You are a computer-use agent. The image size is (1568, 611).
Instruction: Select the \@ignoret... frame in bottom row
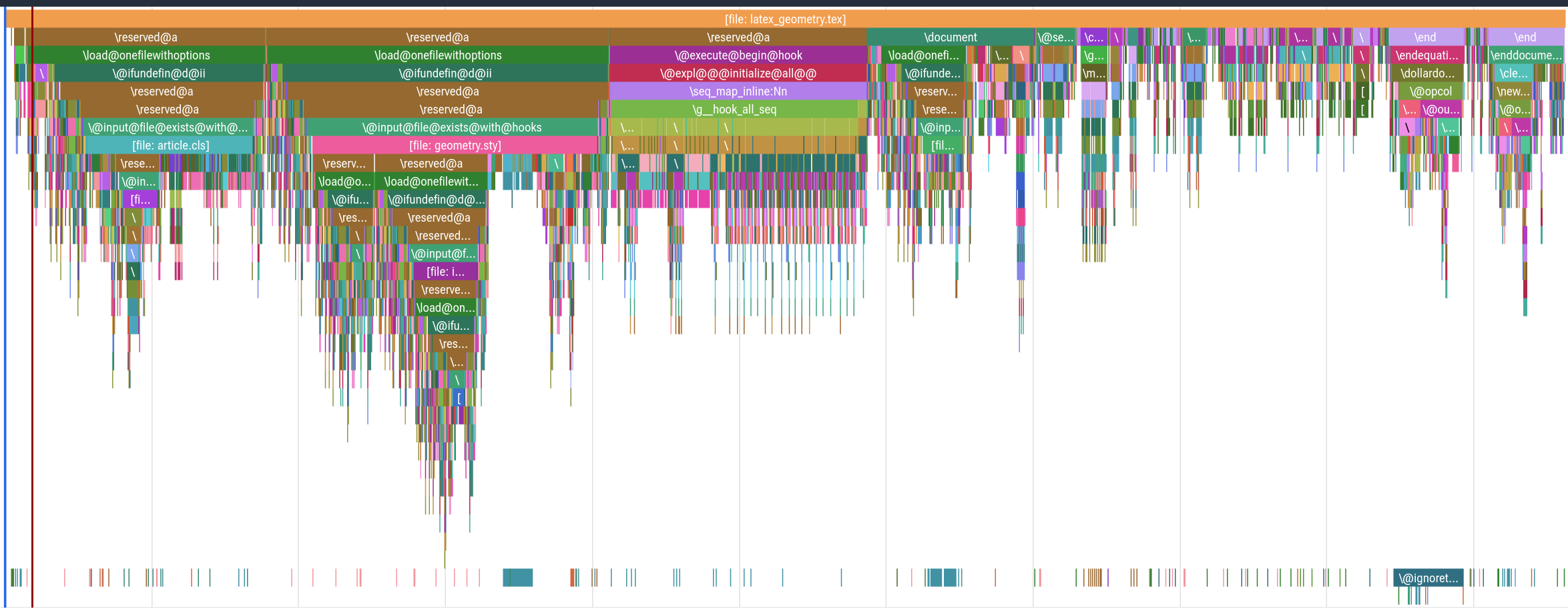(1428, 578)
